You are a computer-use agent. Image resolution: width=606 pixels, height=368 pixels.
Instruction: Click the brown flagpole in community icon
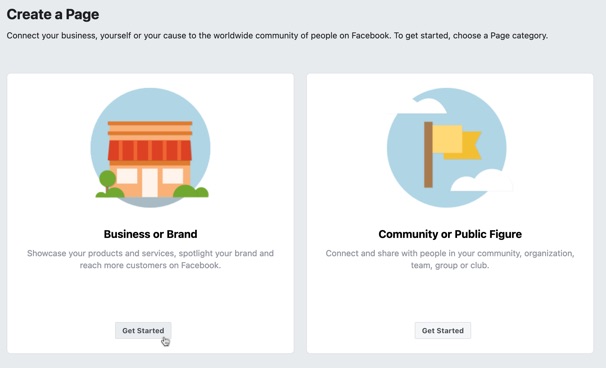pyautogui.click(x=428, y=155)
